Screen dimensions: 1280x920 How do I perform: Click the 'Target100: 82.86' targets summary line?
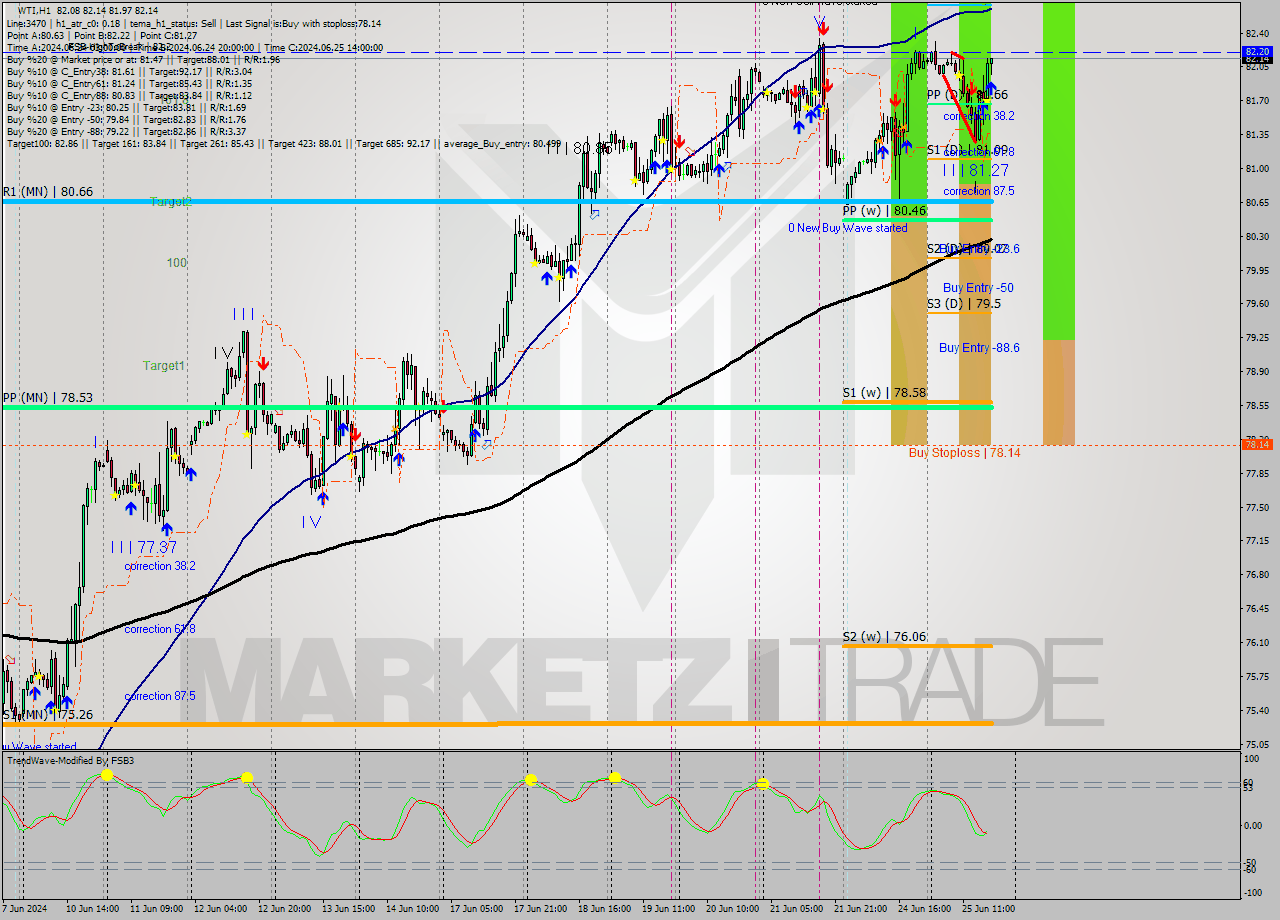click(284, 143)
